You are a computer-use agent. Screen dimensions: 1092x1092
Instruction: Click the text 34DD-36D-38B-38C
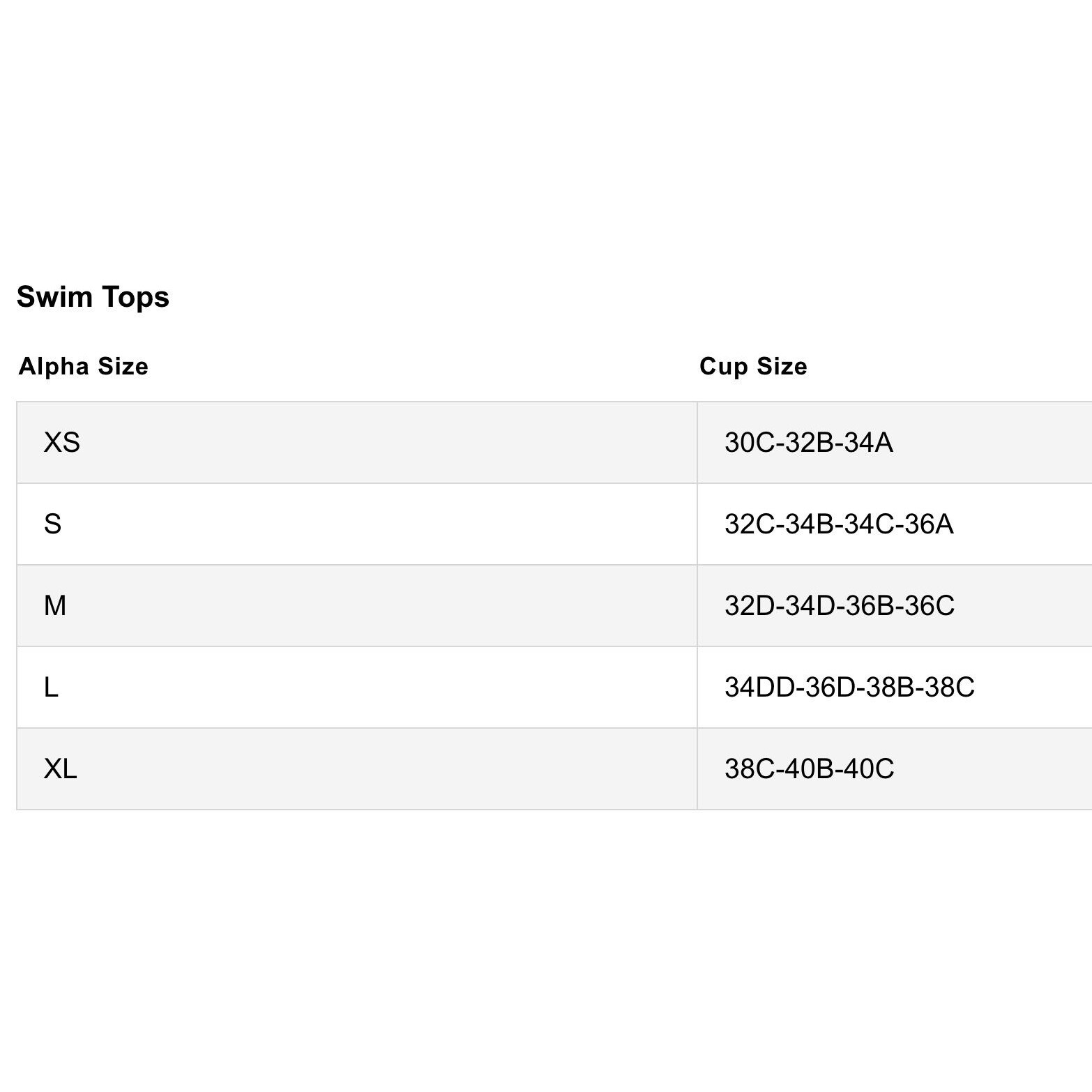(849, 688)
